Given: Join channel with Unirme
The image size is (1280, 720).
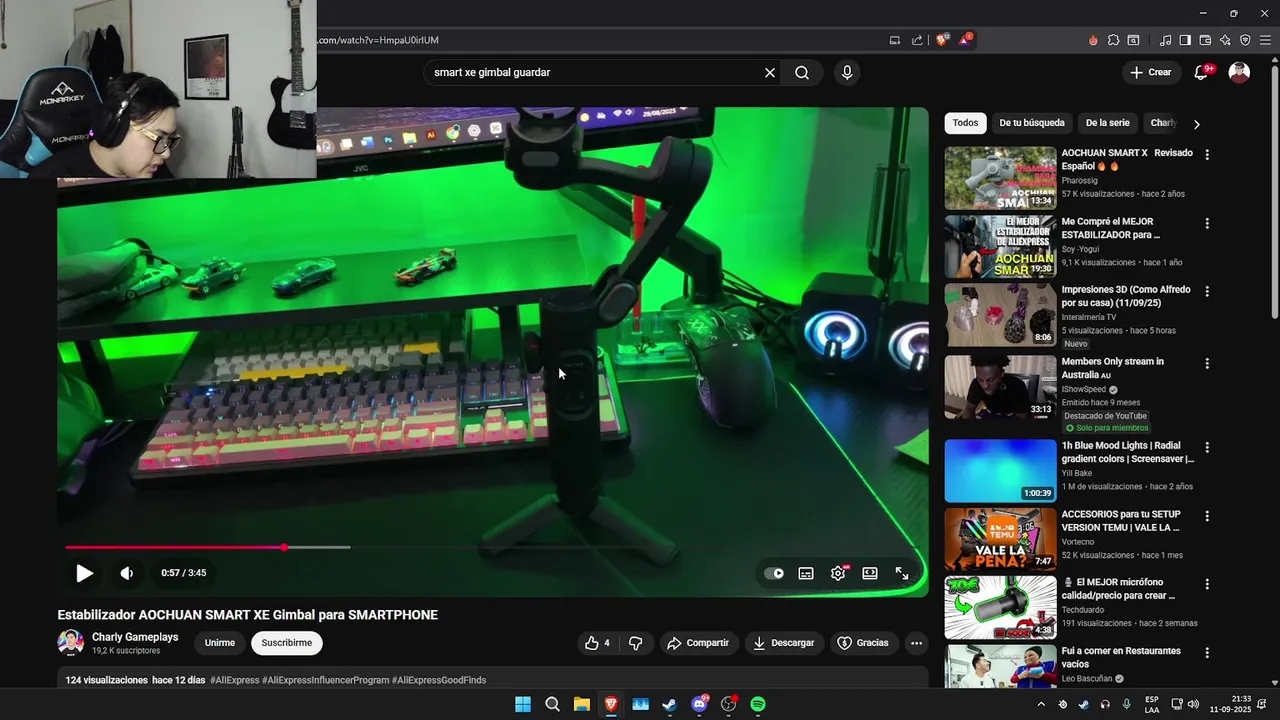Looking at the screenshot, I should pyautogui.click(x=220, y=643).
